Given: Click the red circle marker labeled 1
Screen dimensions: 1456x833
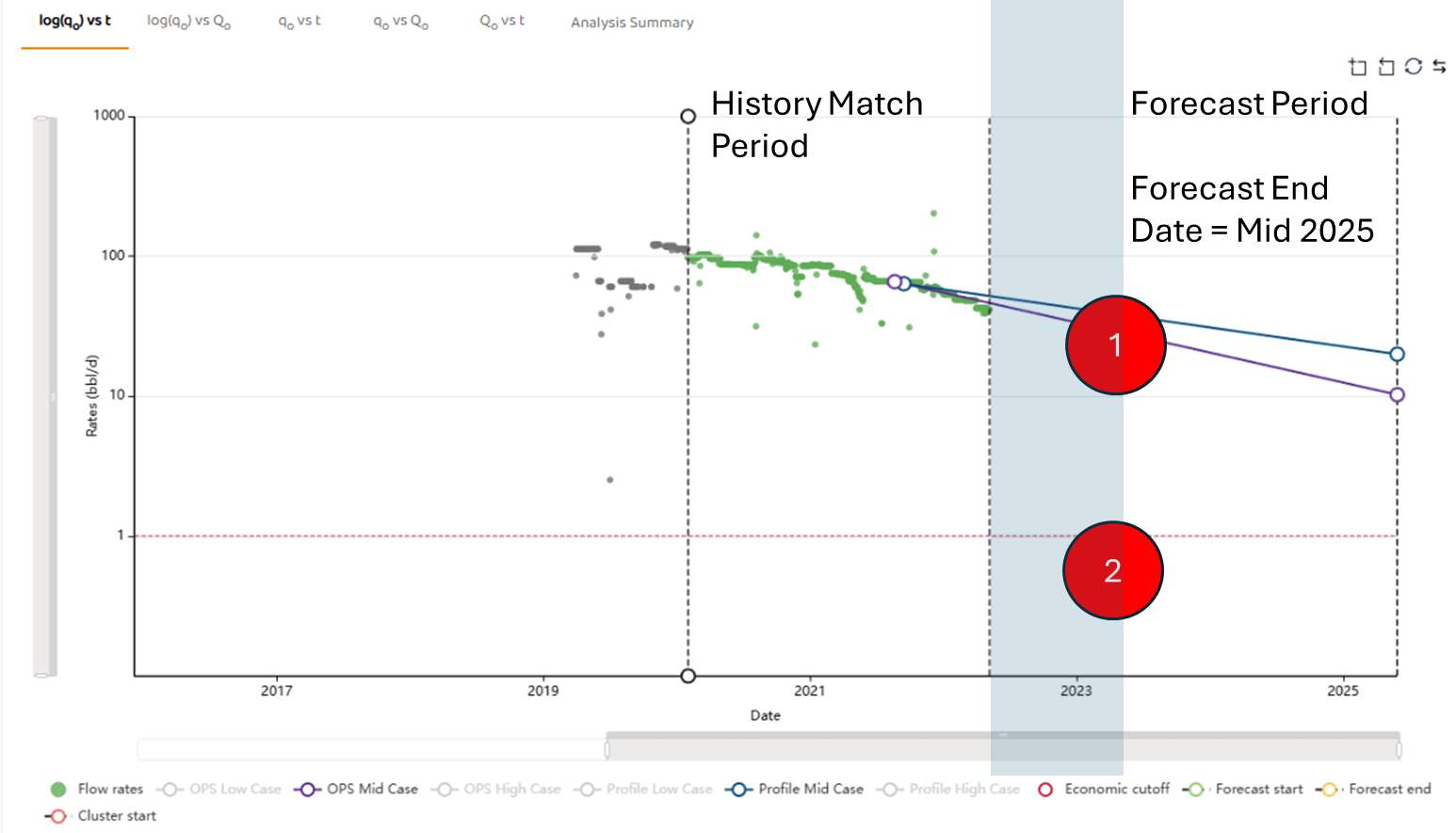Looking at the screenshot, I should [1115, 344].
